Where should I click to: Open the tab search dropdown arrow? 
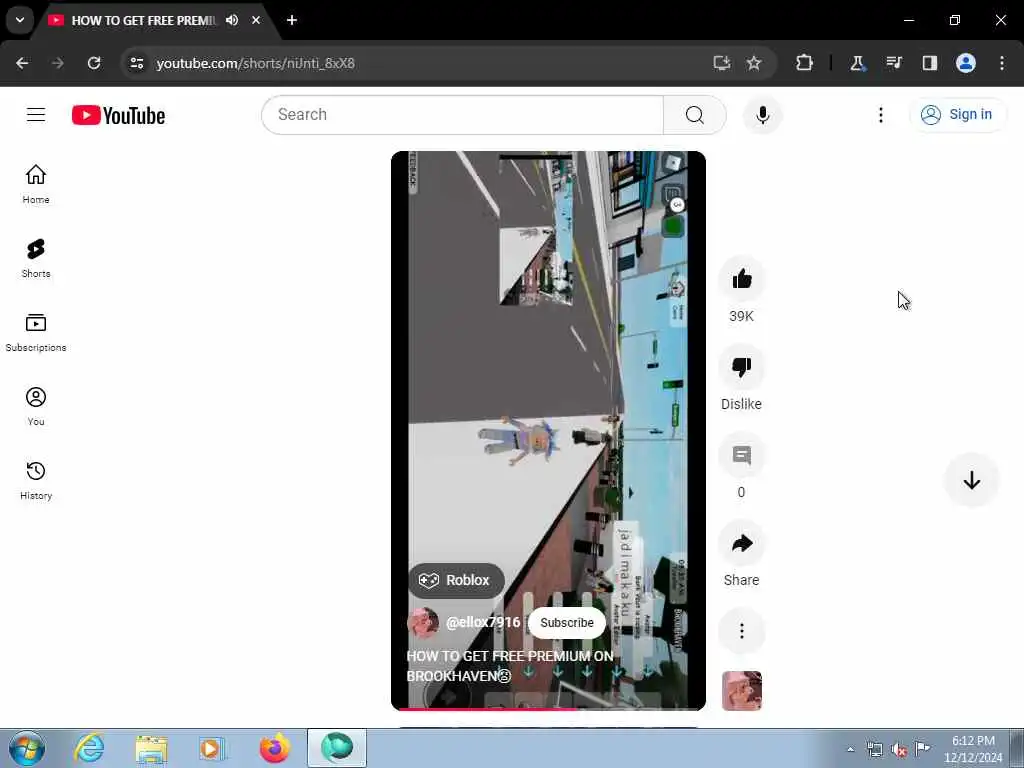click(20, 20)
